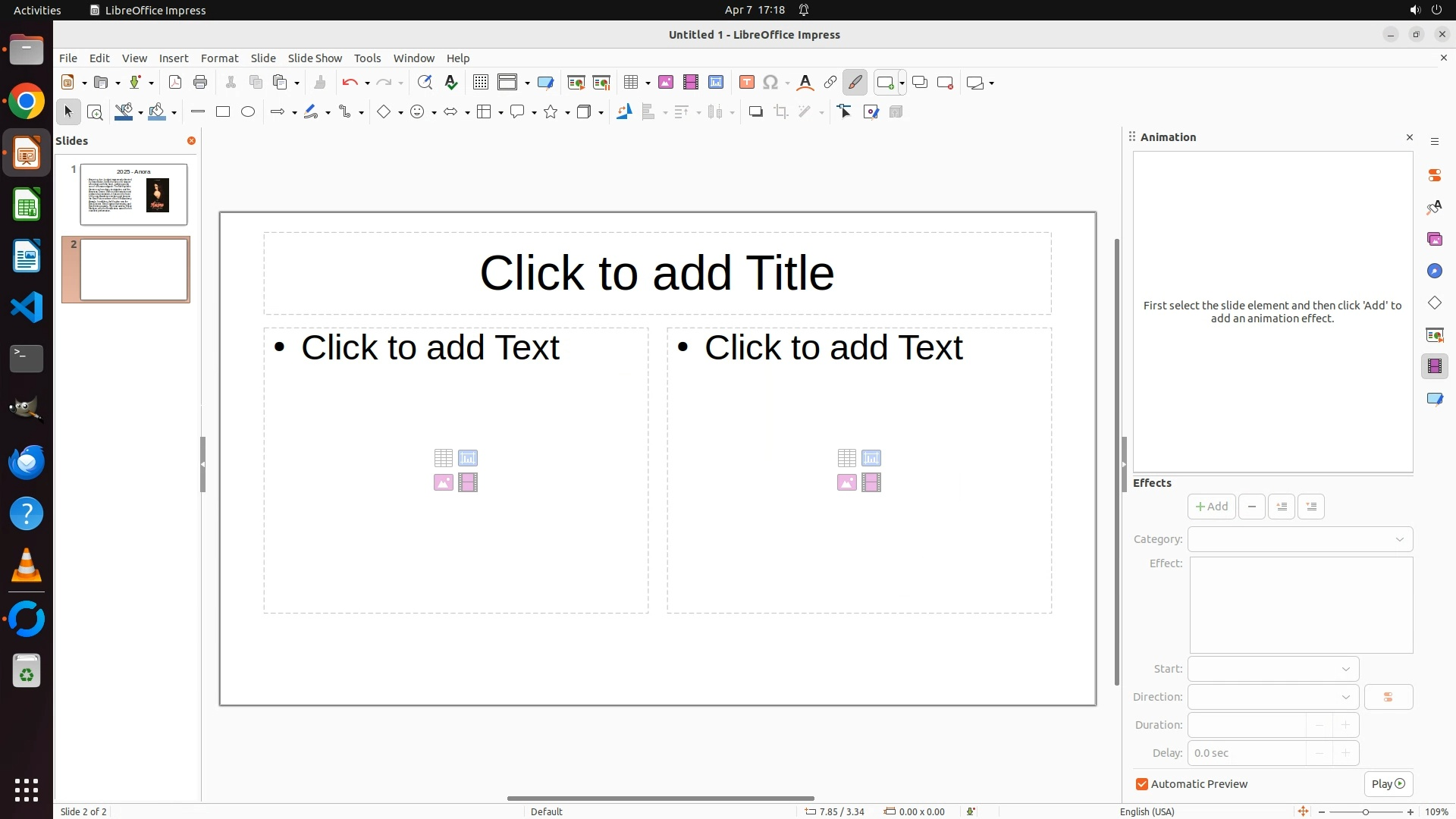Image resolution: width=1456 pixels, height=819 pixels.
Task: Select slide 1 thumbnail in Slides panel
Action: pos(133,194)
